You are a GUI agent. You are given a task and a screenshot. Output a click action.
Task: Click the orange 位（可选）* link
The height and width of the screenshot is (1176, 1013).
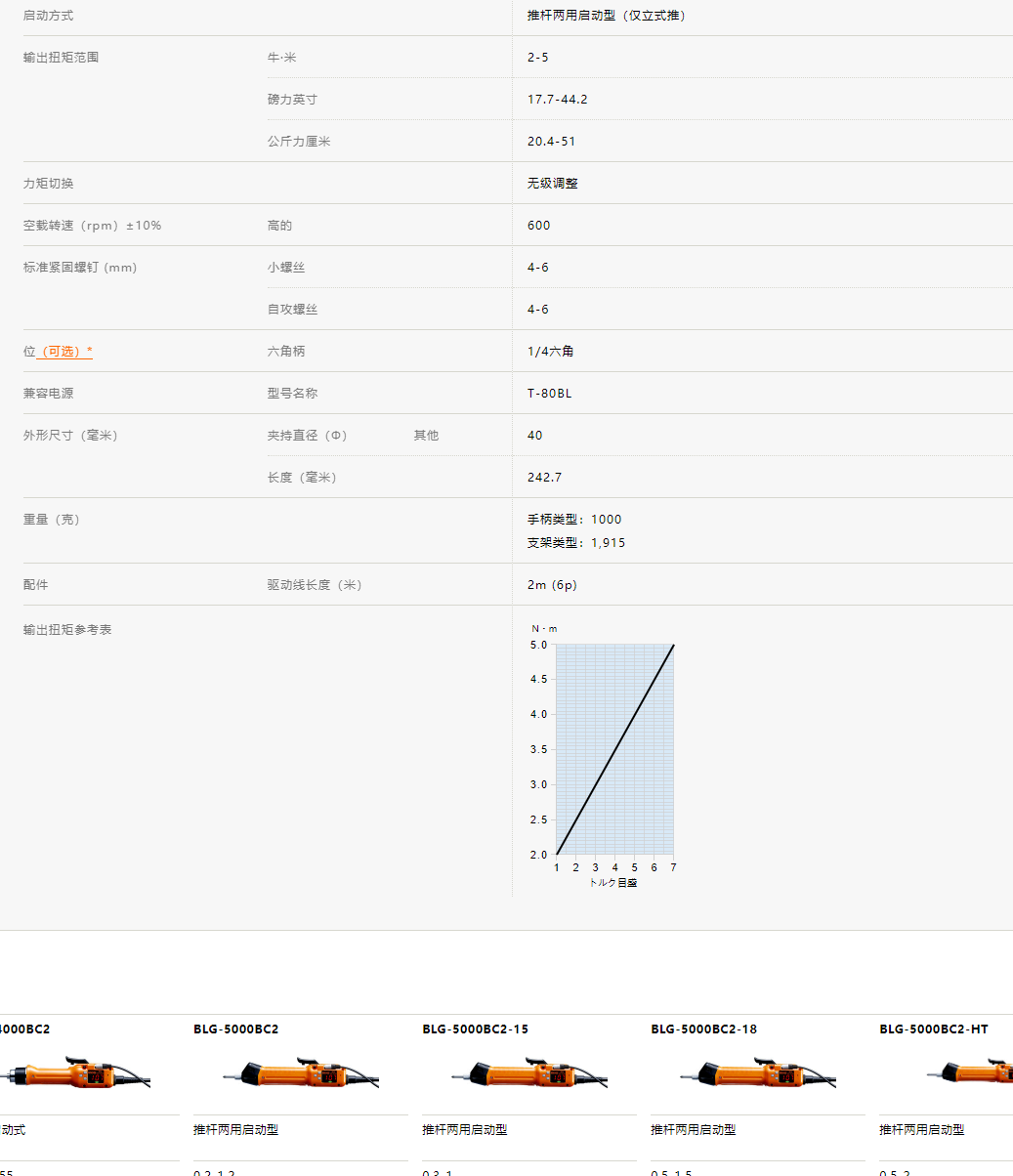pos(59,352)
